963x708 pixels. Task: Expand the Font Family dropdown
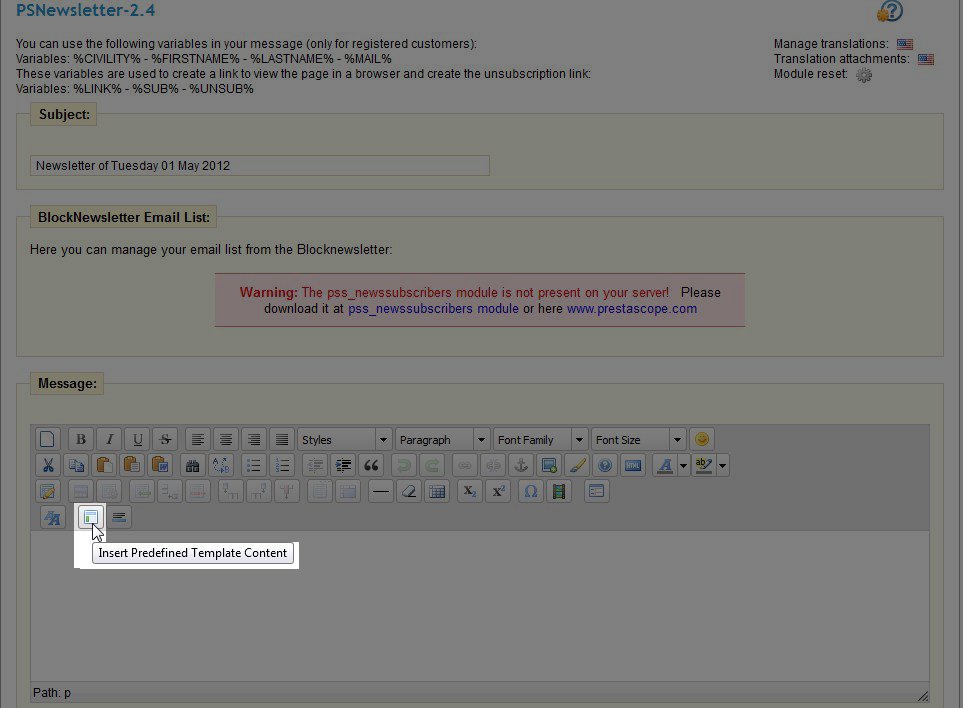point(540,439)
